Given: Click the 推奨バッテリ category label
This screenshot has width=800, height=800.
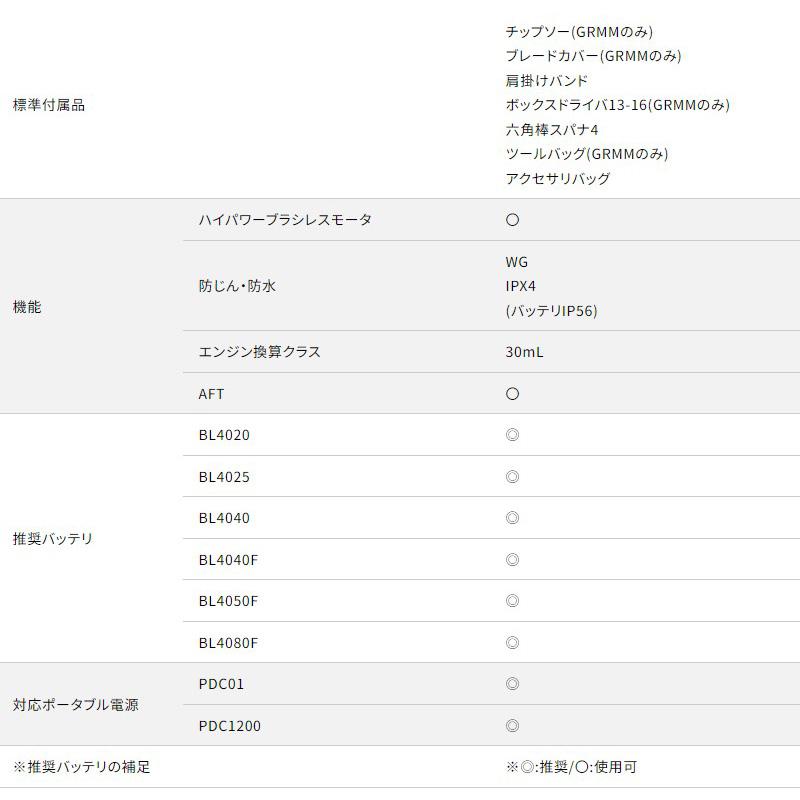Looking at the screenshot, I should click(52, 539).
